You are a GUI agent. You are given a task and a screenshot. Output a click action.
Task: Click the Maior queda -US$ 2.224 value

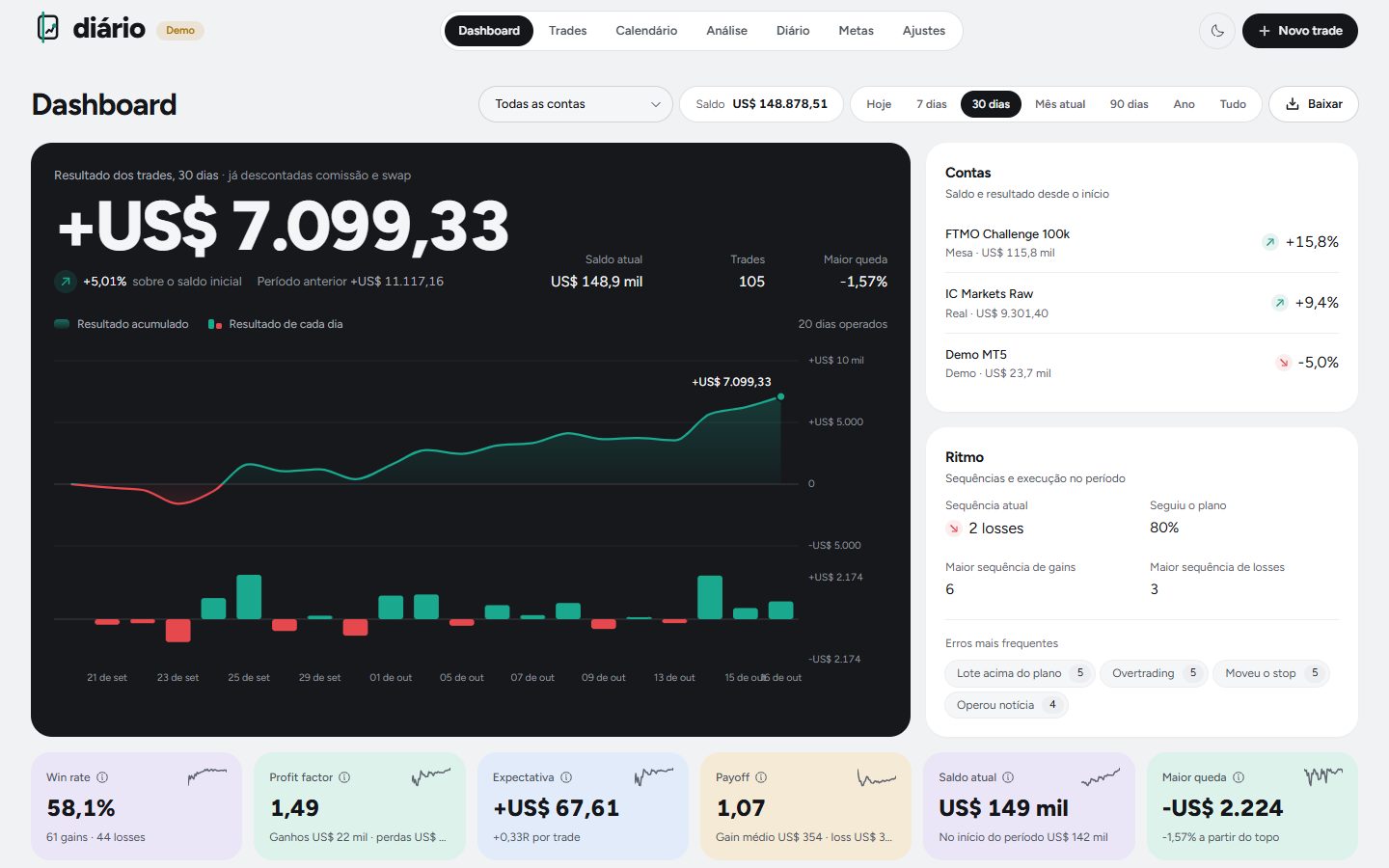point(1222,808)
